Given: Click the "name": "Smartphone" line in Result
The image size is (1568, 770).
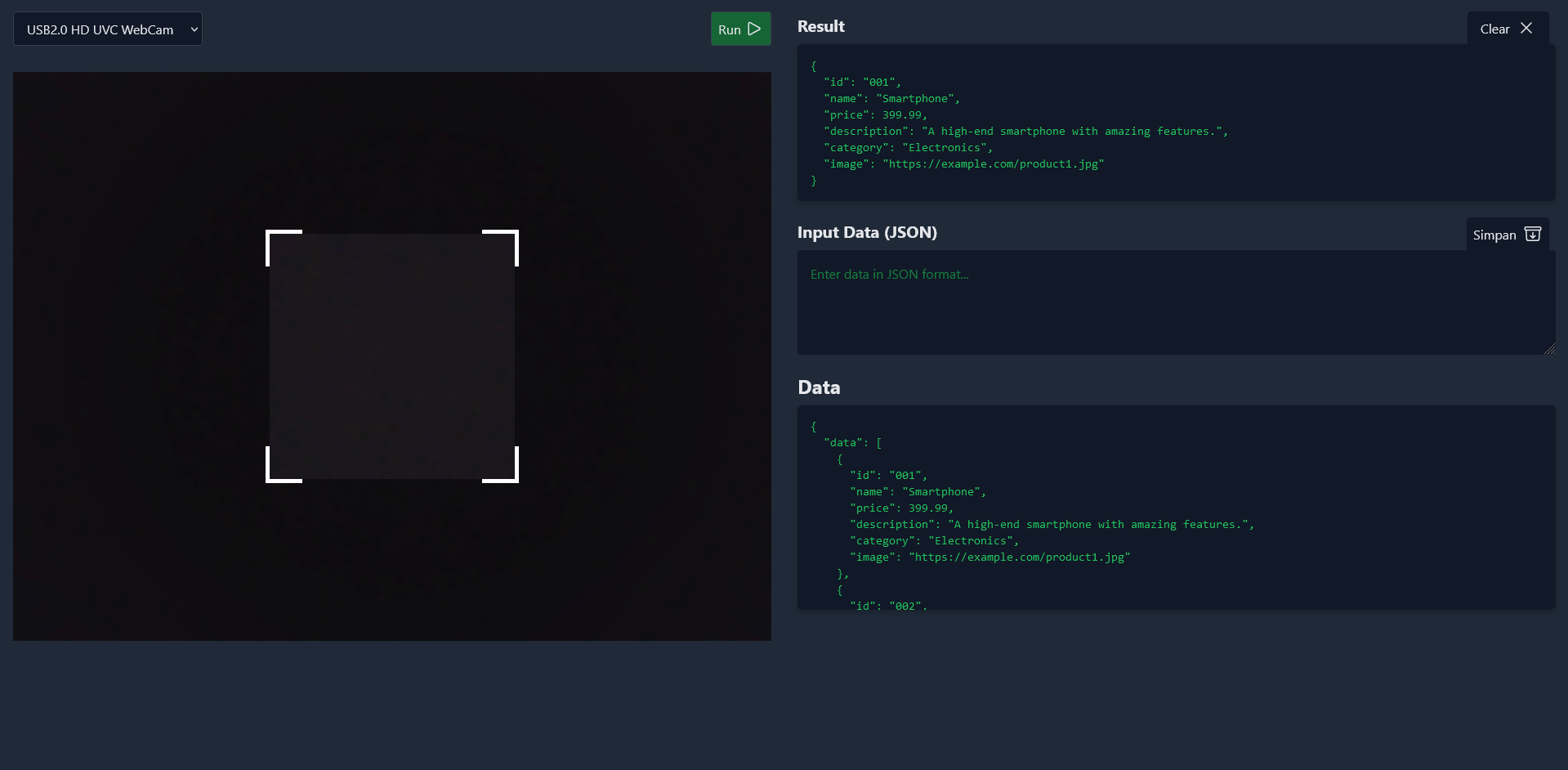Looking at the screenshot, I should pos(891,99).
